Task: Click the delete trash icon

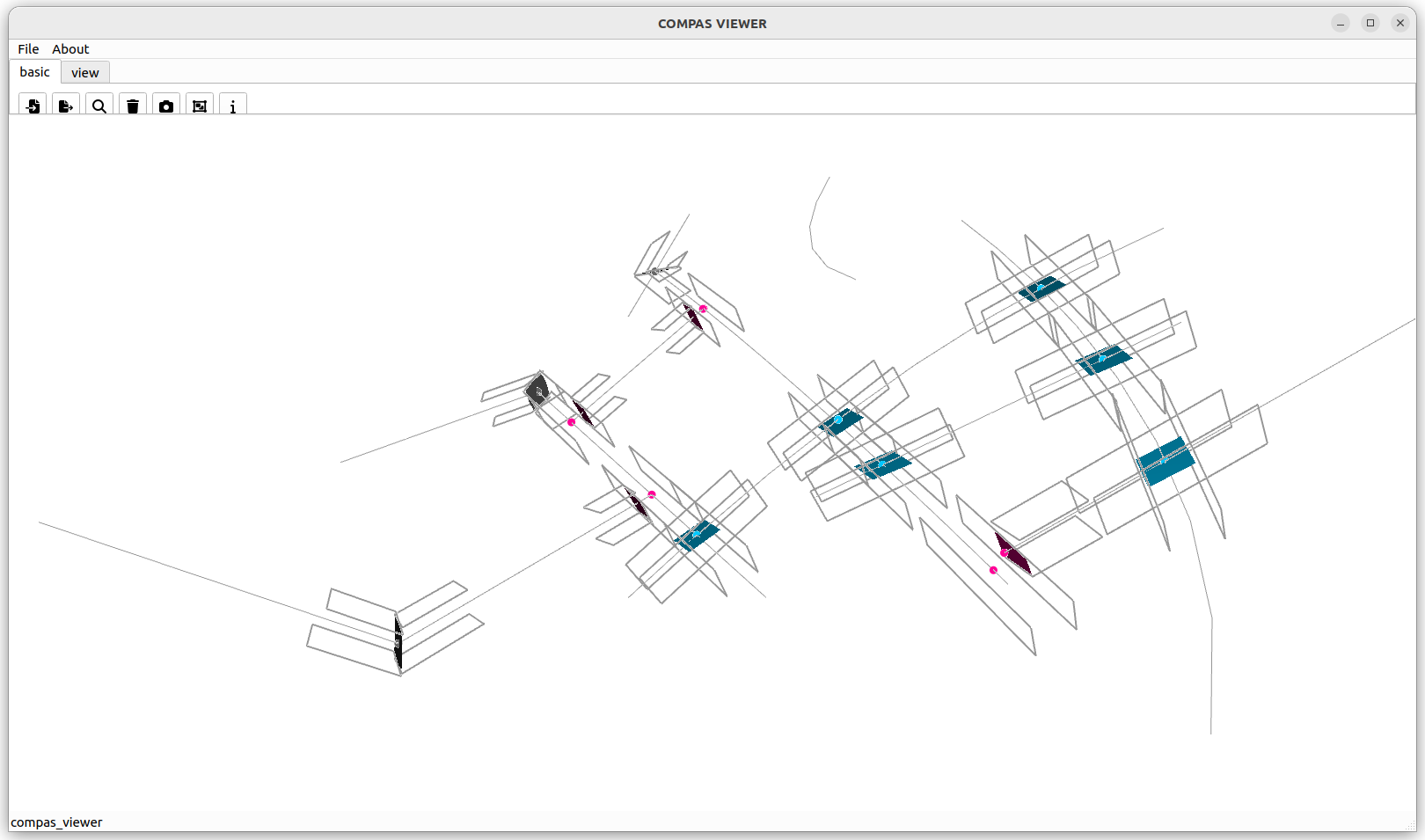Action: 133,106
